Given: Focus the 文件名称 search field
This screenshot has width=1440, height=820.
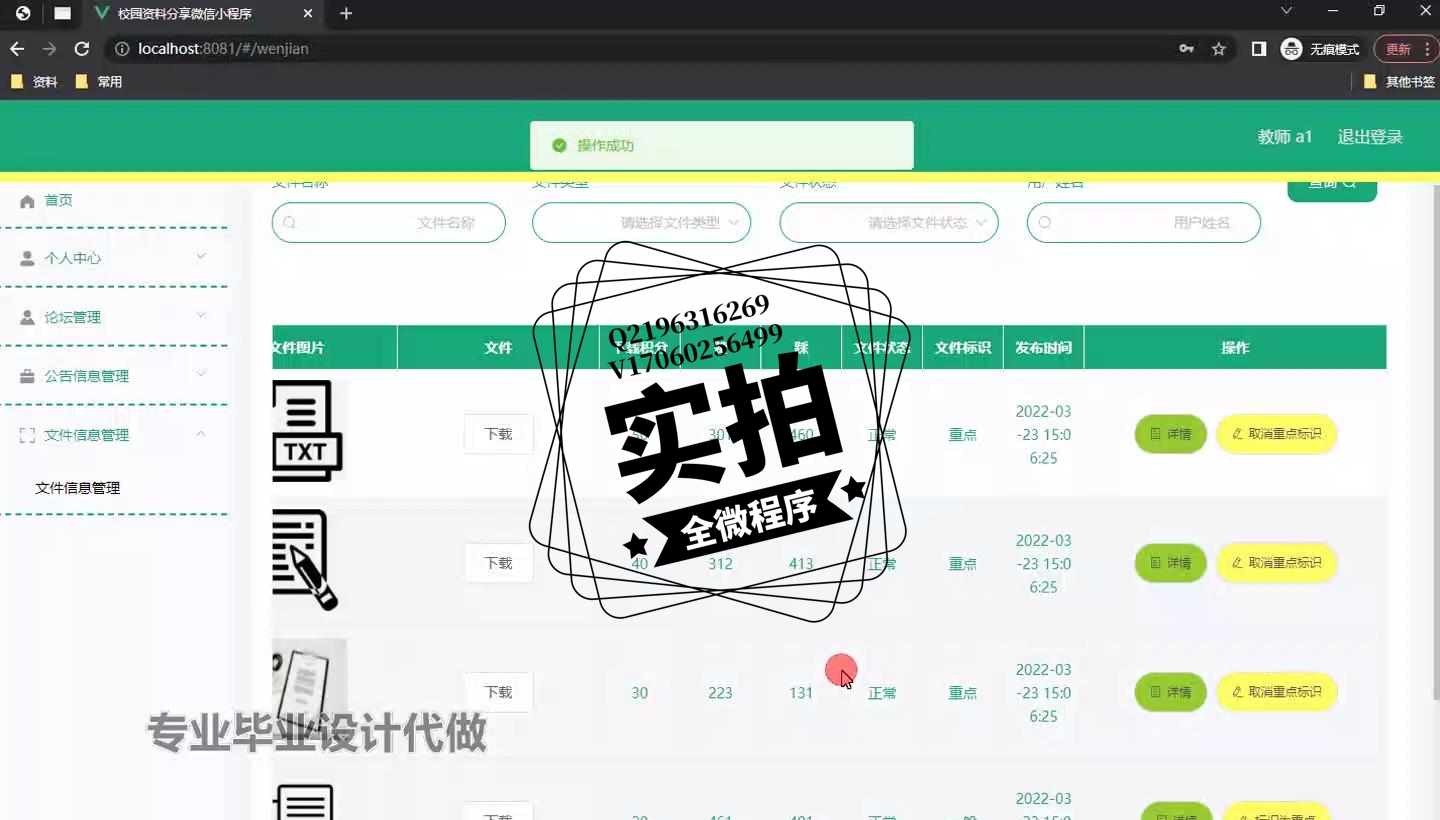Looking at the screenshot, I should point(389,223).
